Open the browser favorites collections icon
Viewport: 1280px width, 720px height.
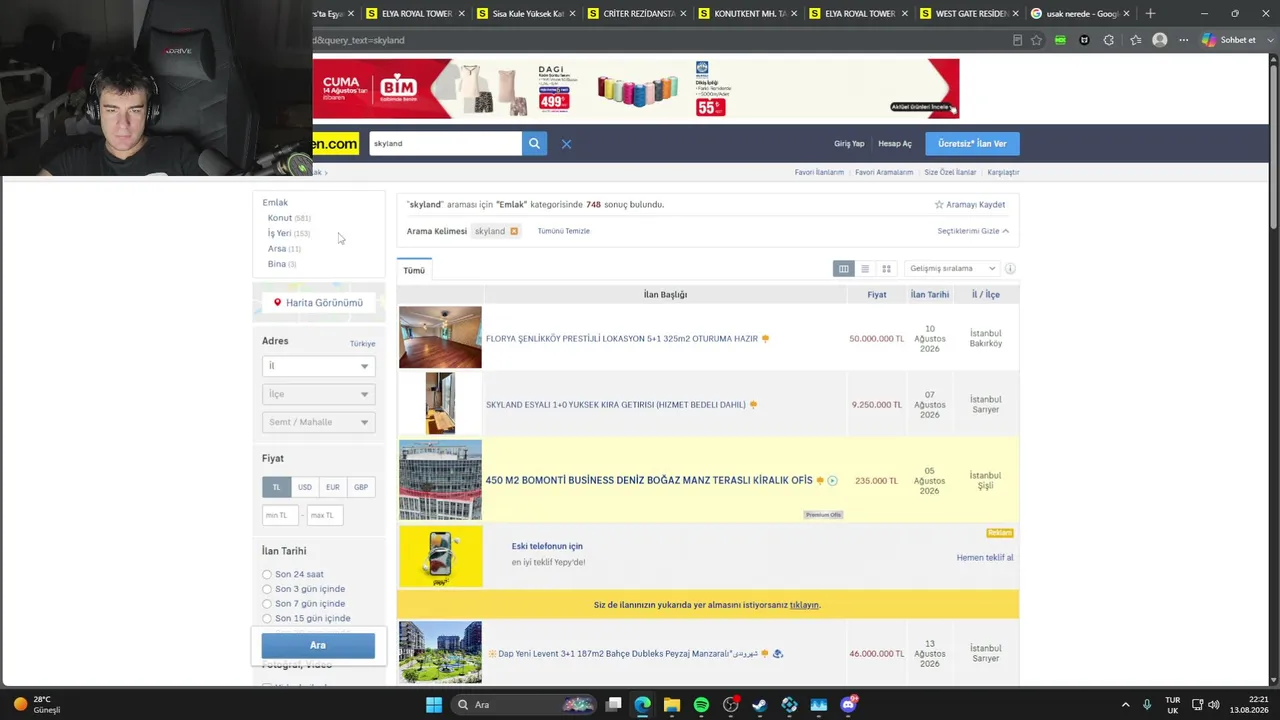(1135, 40)
